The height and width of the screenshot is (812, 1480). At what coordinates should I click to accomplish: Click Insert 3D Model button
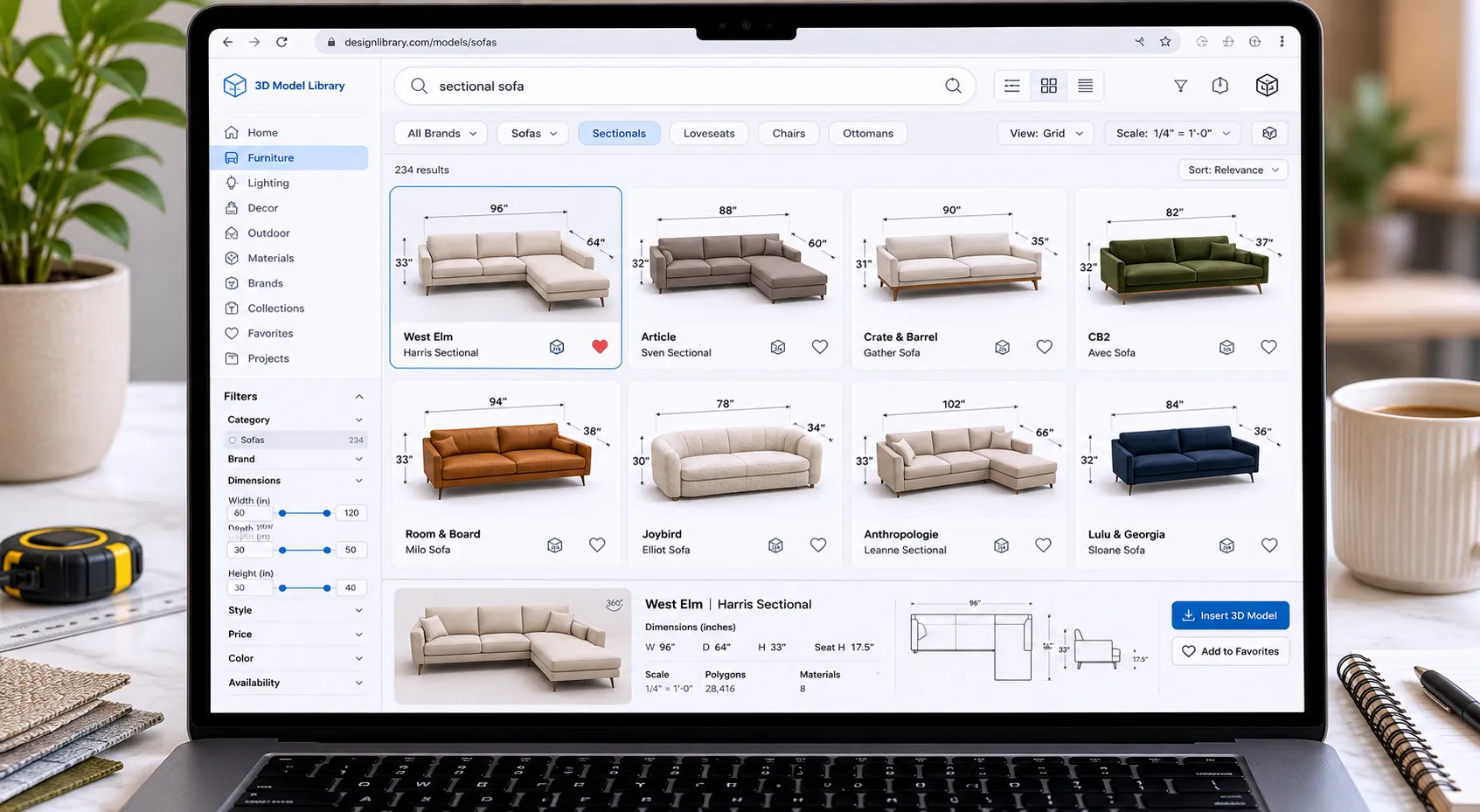pos(1230,615)
